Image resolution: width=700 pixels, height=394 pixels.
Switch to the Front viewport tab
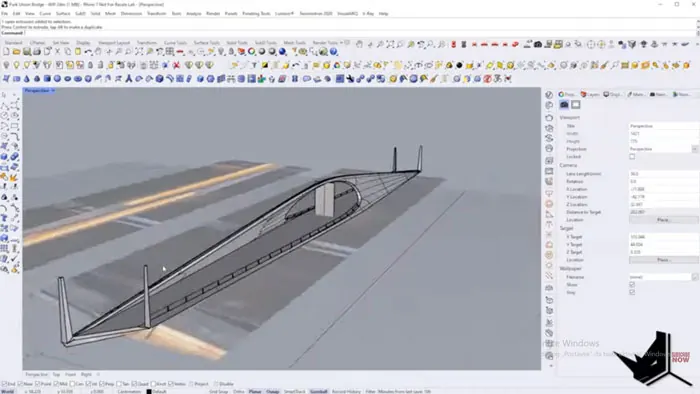(x=71, y=374)
